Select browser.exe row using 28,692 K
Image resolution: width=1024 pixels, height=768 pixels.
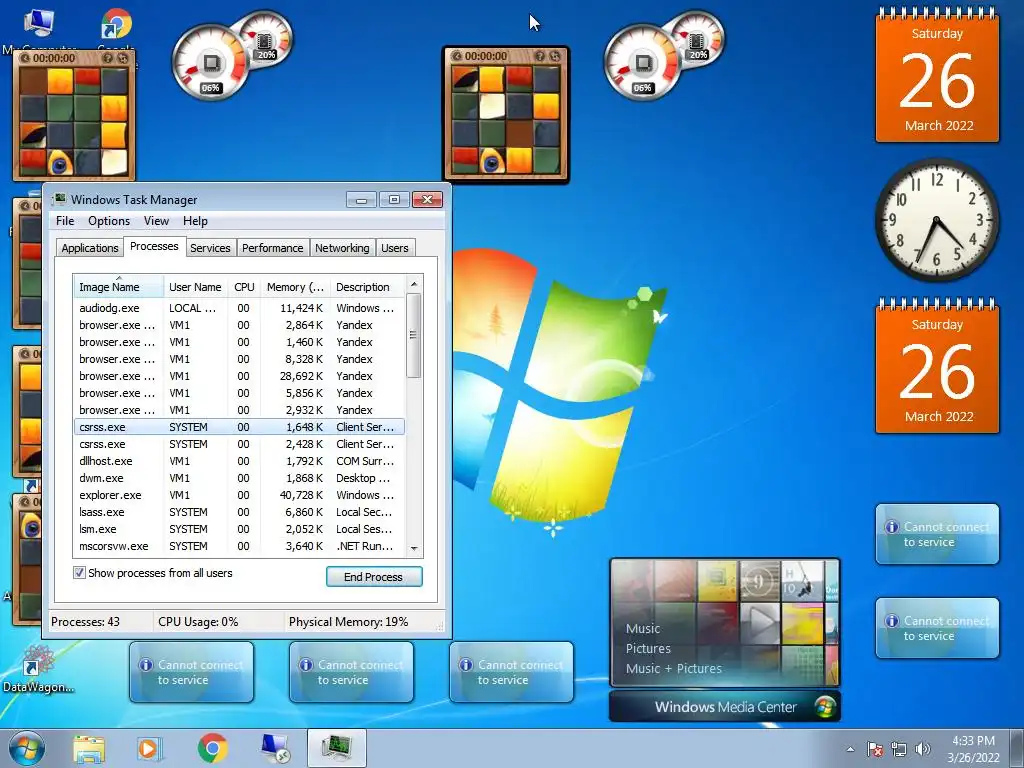point(239,376)
